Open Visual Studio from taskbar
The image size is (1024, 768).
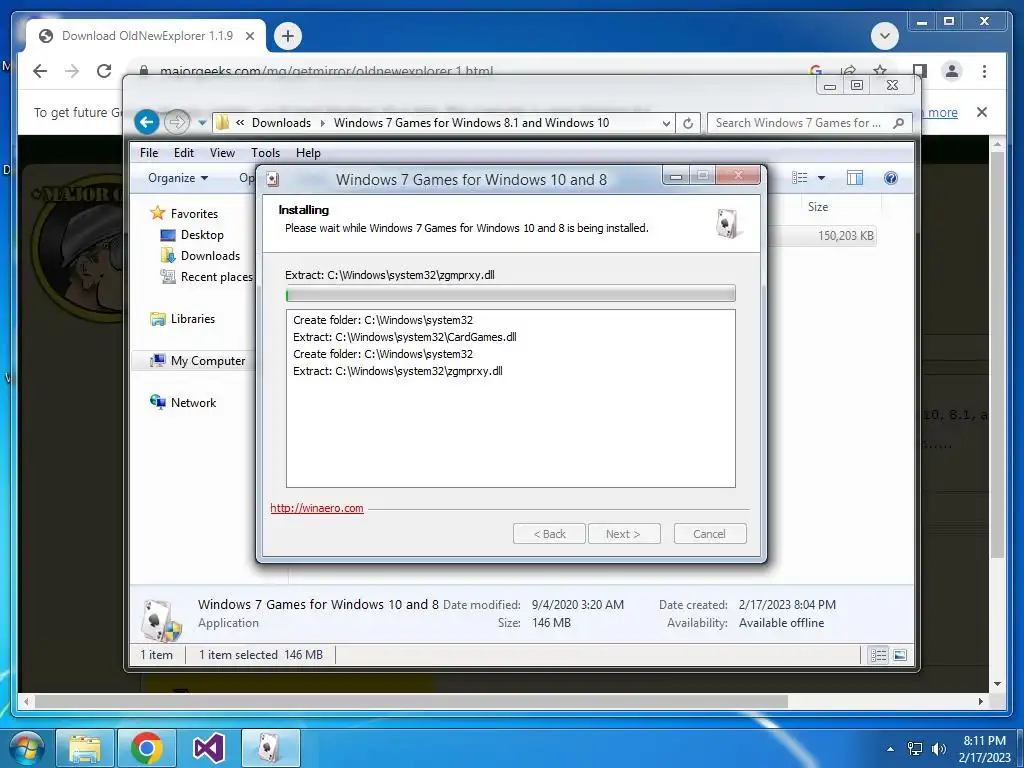pyautogui.click(x=208, y=748)
